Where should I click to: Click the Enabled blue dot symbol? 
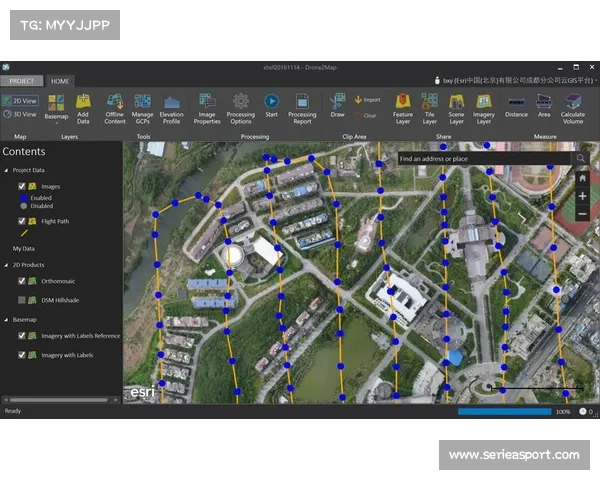coord(24,198)
